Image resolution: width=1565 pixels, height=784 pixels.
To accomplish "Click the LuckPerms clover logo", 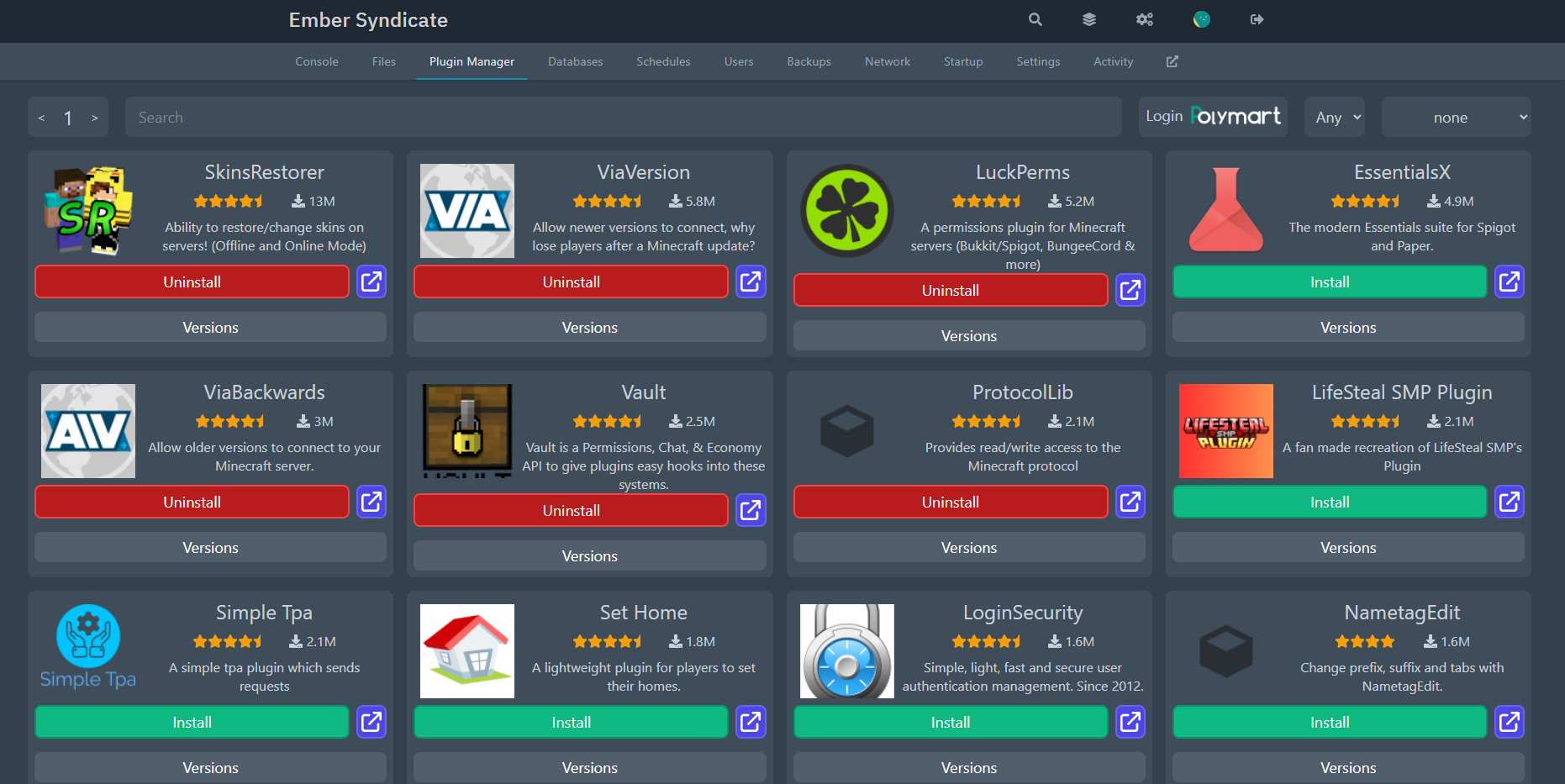I will tap(847, 211).
